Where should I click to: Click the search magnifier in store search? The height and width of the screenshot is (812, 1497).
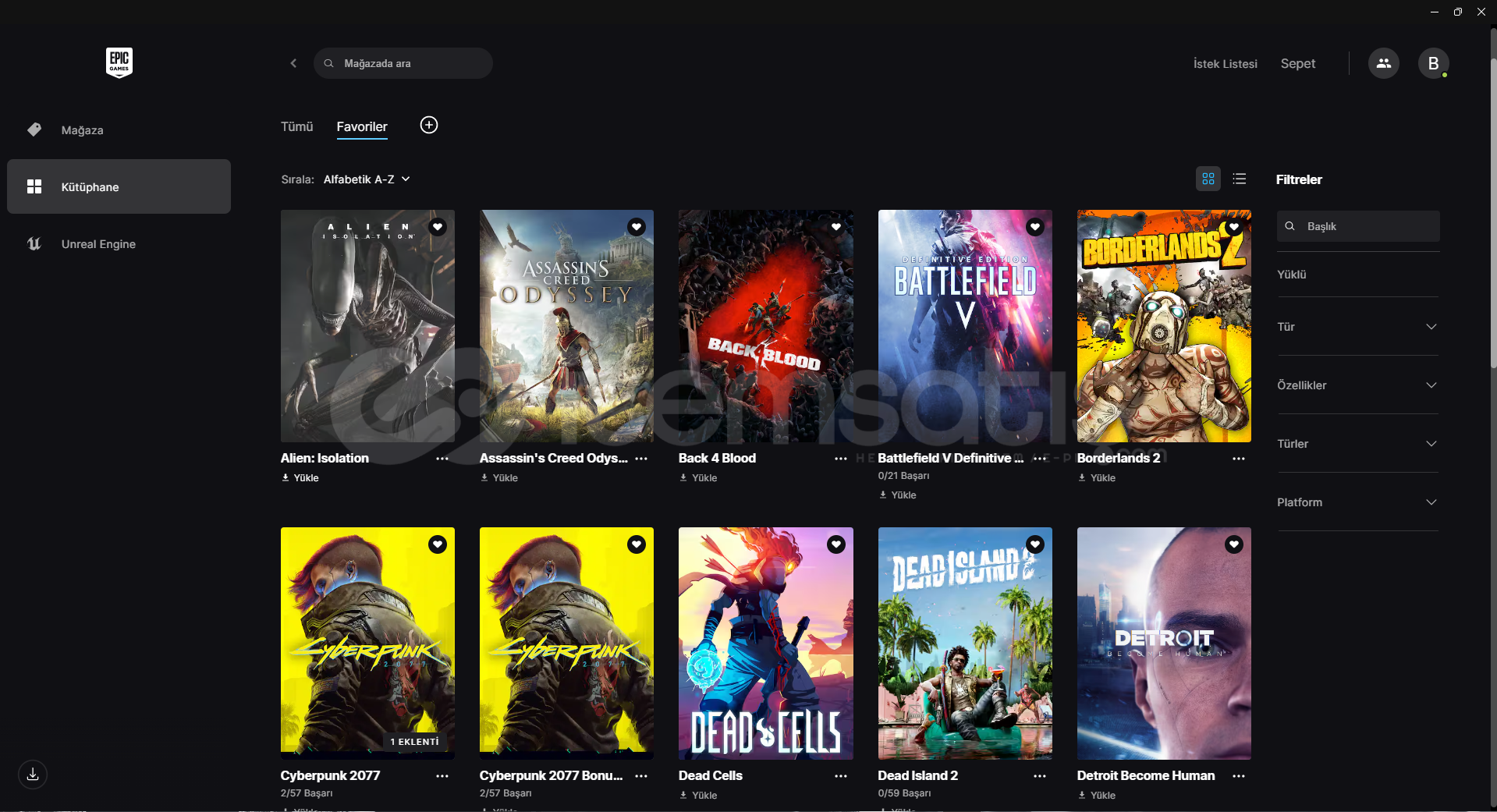(329, 63)
